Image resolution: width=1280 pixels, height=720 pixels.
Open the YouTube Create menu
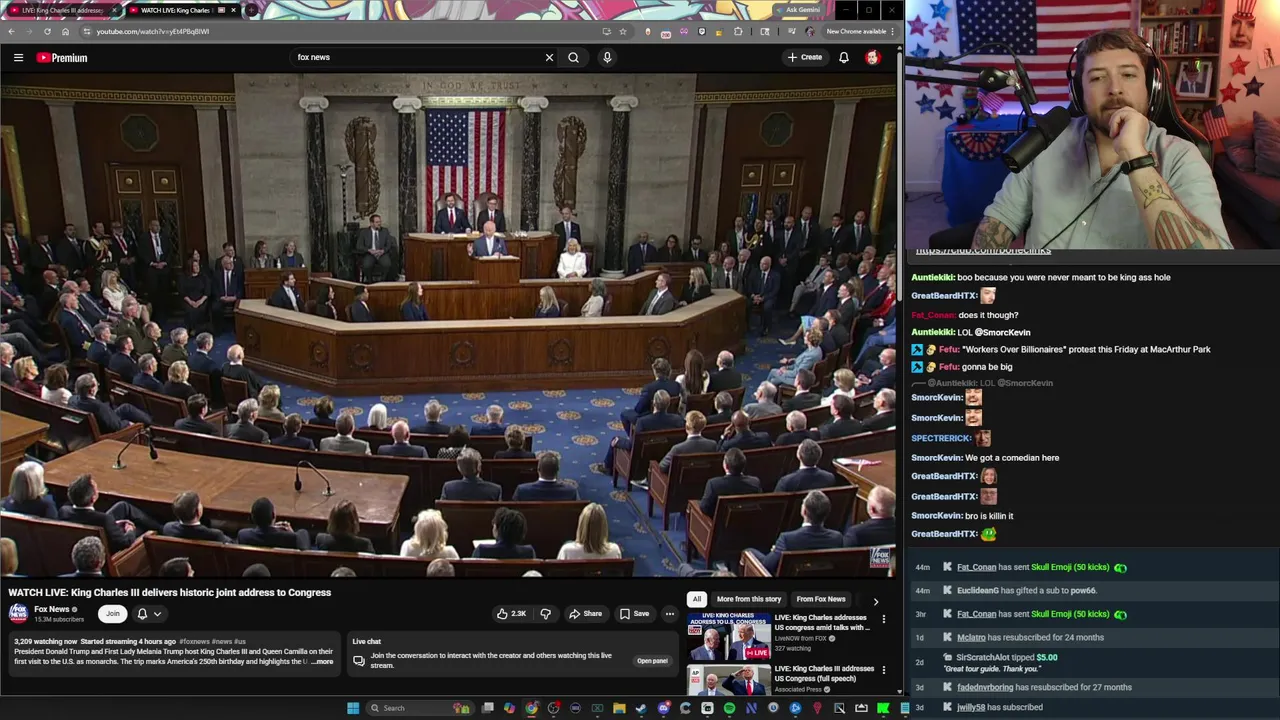(804, 57)
